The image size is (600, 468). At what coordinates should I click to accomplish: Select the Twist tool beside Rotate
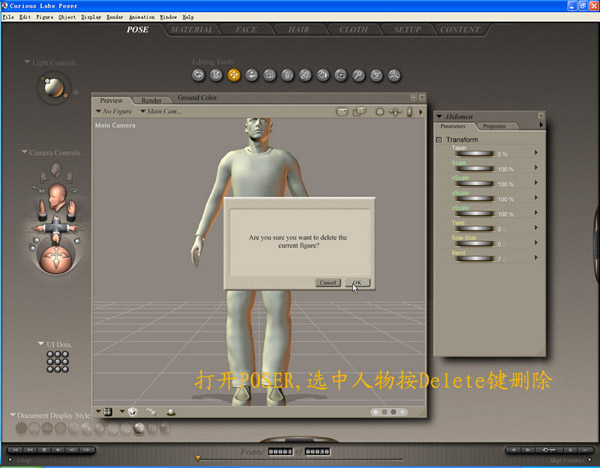215,75
